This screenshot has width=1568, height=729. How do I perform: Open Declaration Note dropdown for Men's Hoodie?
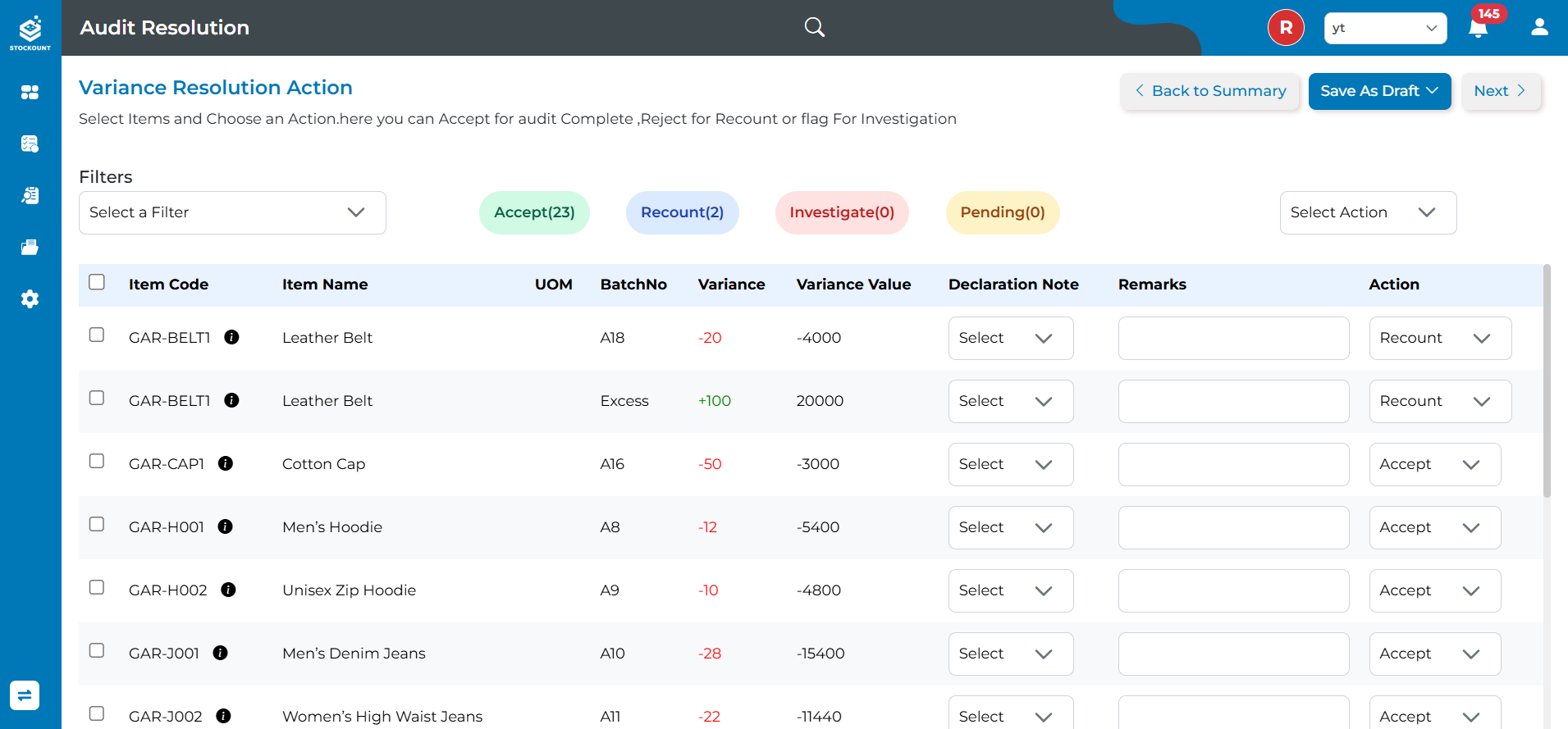tap(1010, 527)
